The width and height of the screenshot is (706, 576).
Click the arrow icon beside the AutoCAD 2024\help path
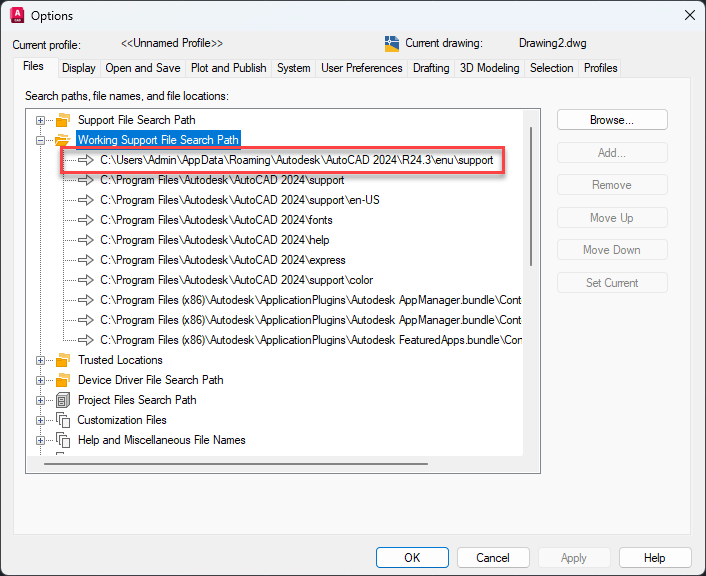pyautogui.click(x=86, y=240)
